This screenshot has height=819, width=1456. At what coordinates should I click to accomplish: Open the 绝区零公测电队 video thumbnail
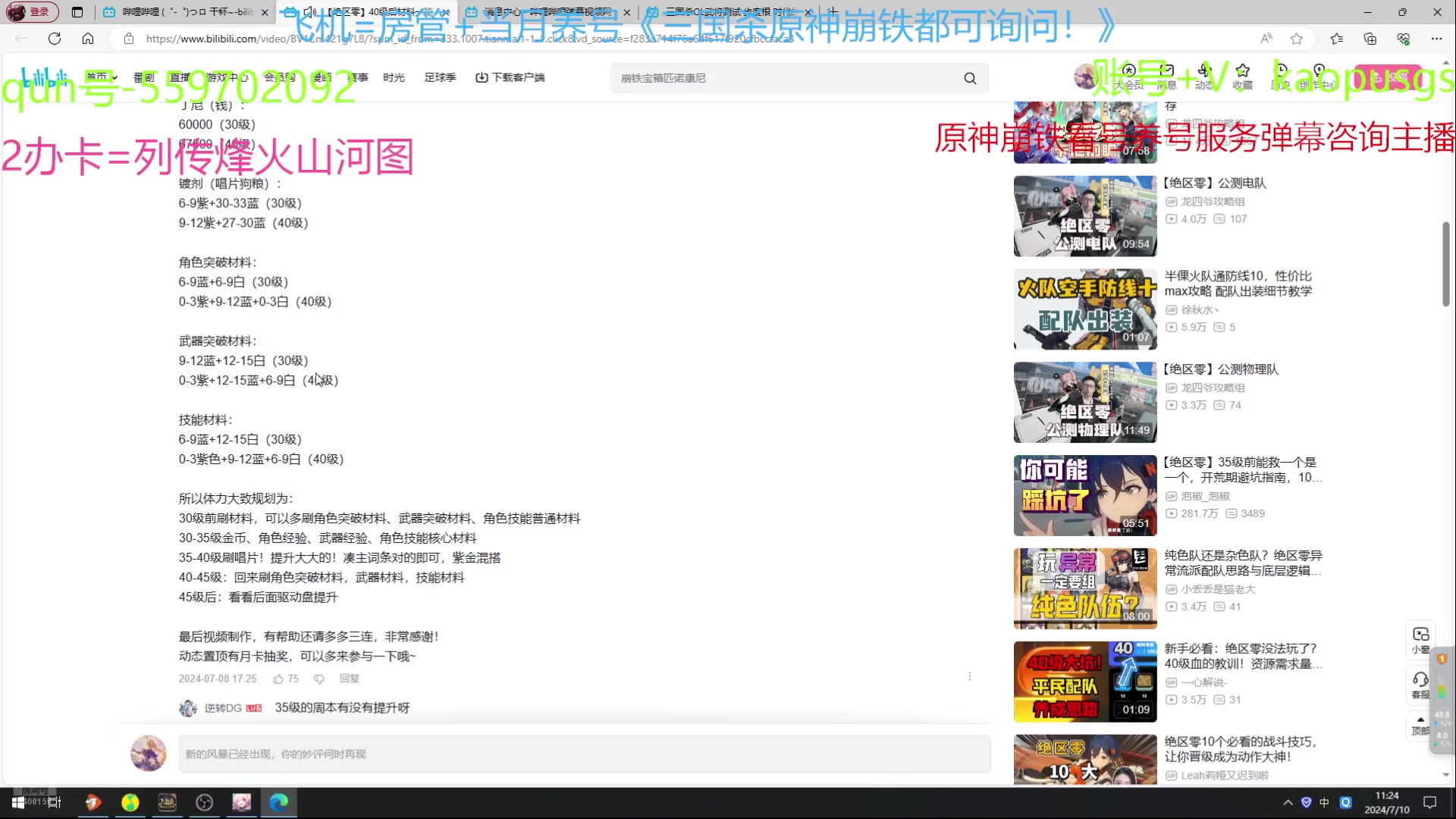(x=1085, y=216)
